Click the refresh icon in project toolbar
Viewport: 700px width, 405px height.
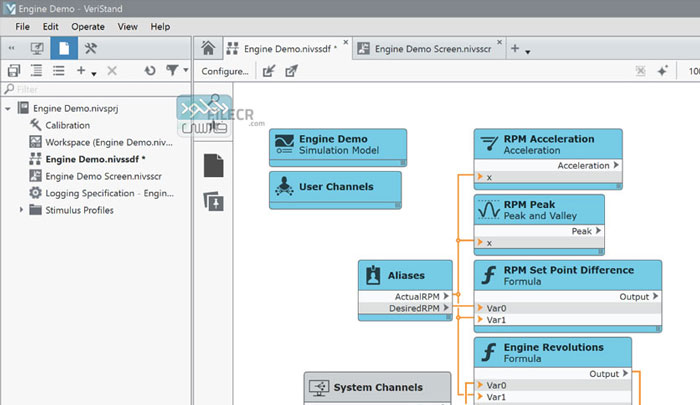[x=150, y=71]
